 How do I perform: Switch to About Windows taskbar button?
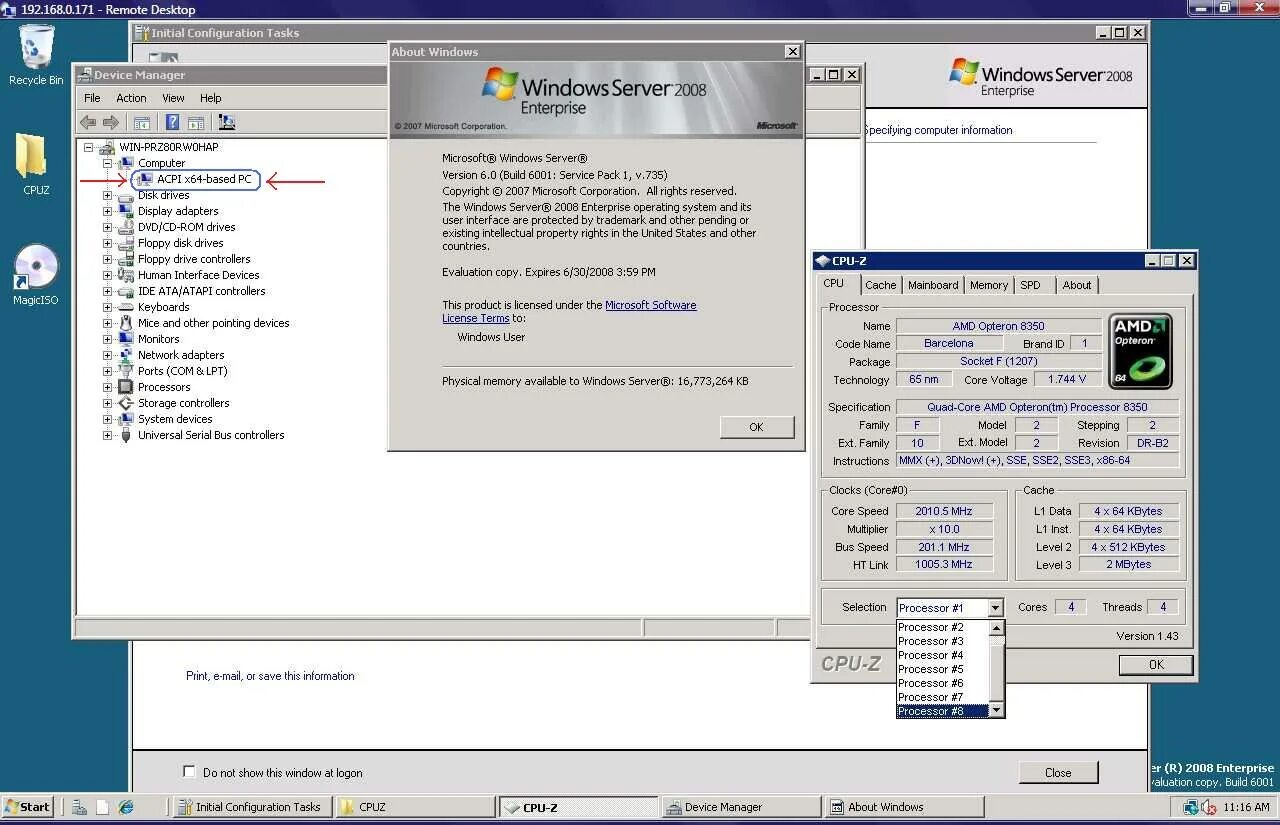click(904, 807)
